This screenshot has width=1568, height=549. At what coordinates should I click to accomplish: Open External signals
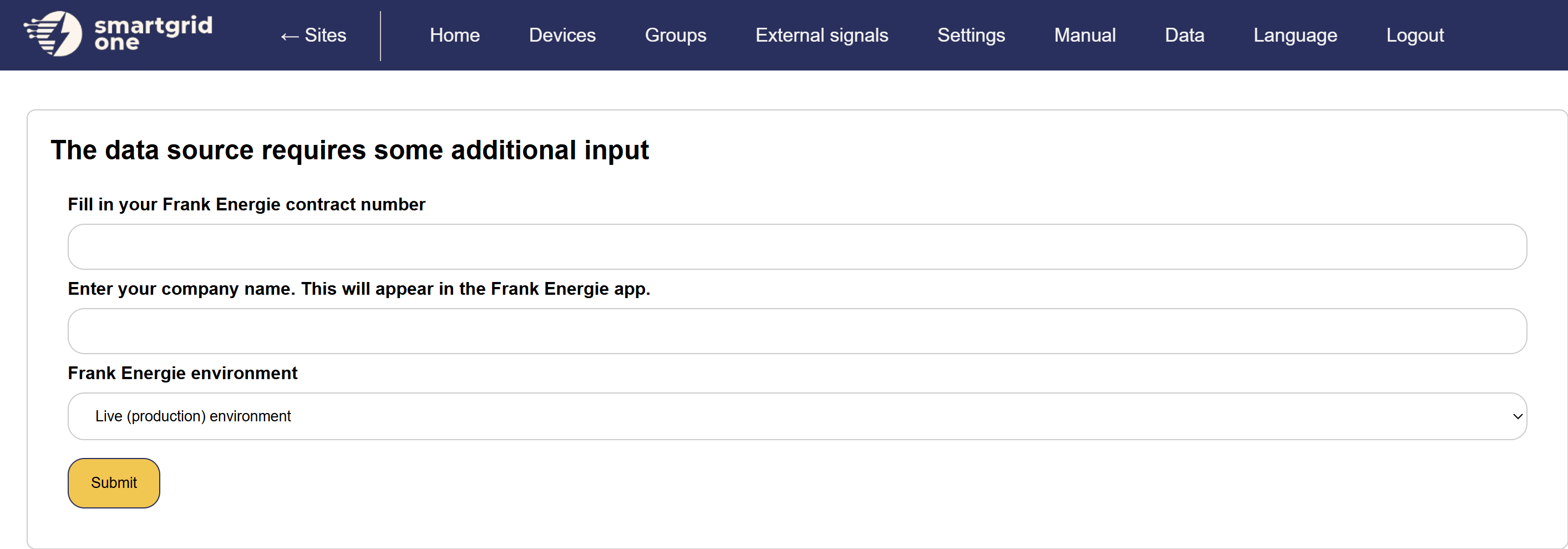(x=822, y=36)
